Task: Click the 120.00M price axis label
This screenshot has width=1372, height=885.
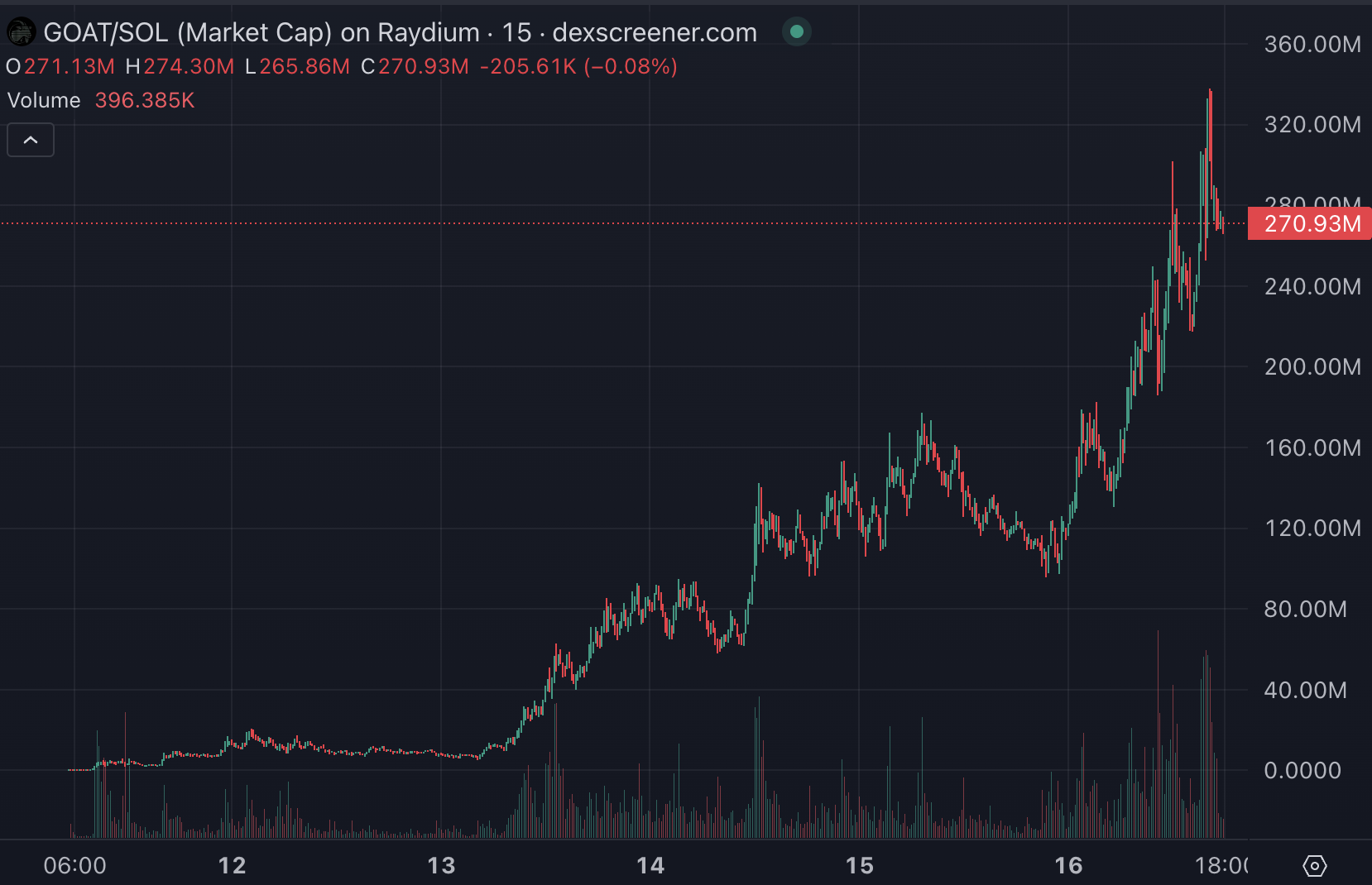Action: [1312, 528]
